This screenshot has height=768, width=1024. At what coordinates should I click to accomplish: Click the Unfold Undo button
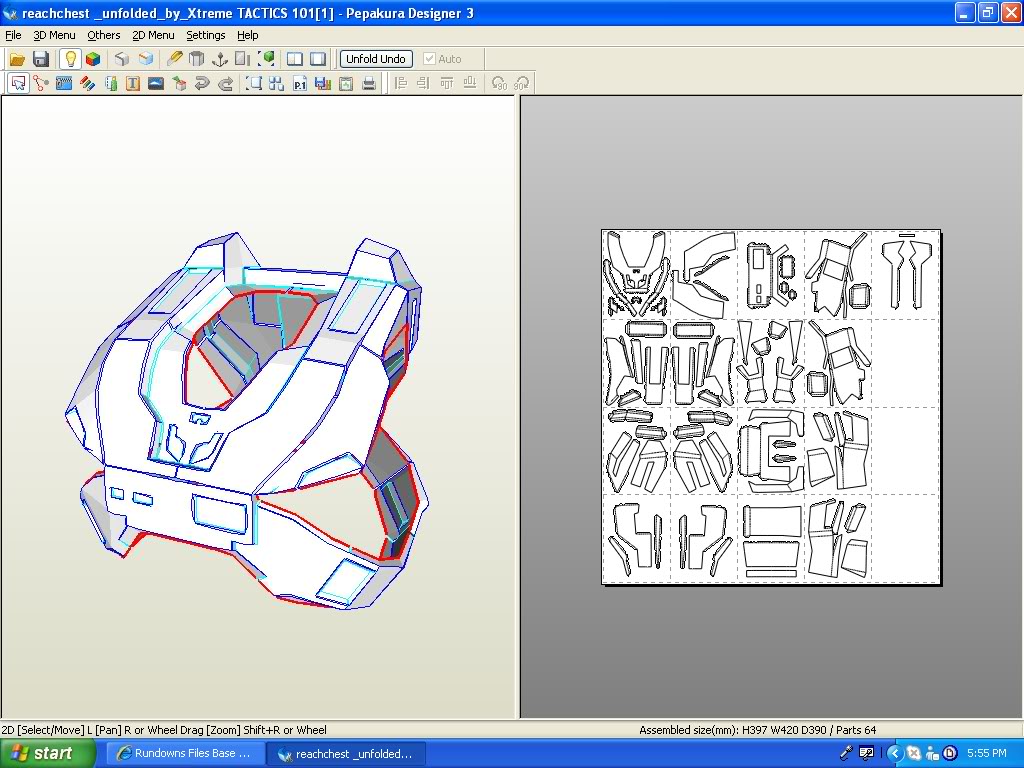(376, 59)
